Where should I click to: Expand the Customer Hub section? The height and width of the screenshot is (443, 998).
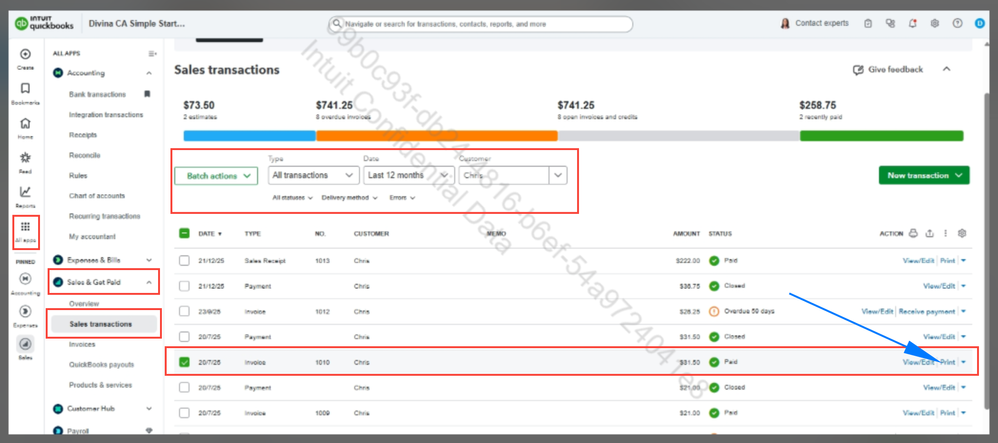coord(149,409)
